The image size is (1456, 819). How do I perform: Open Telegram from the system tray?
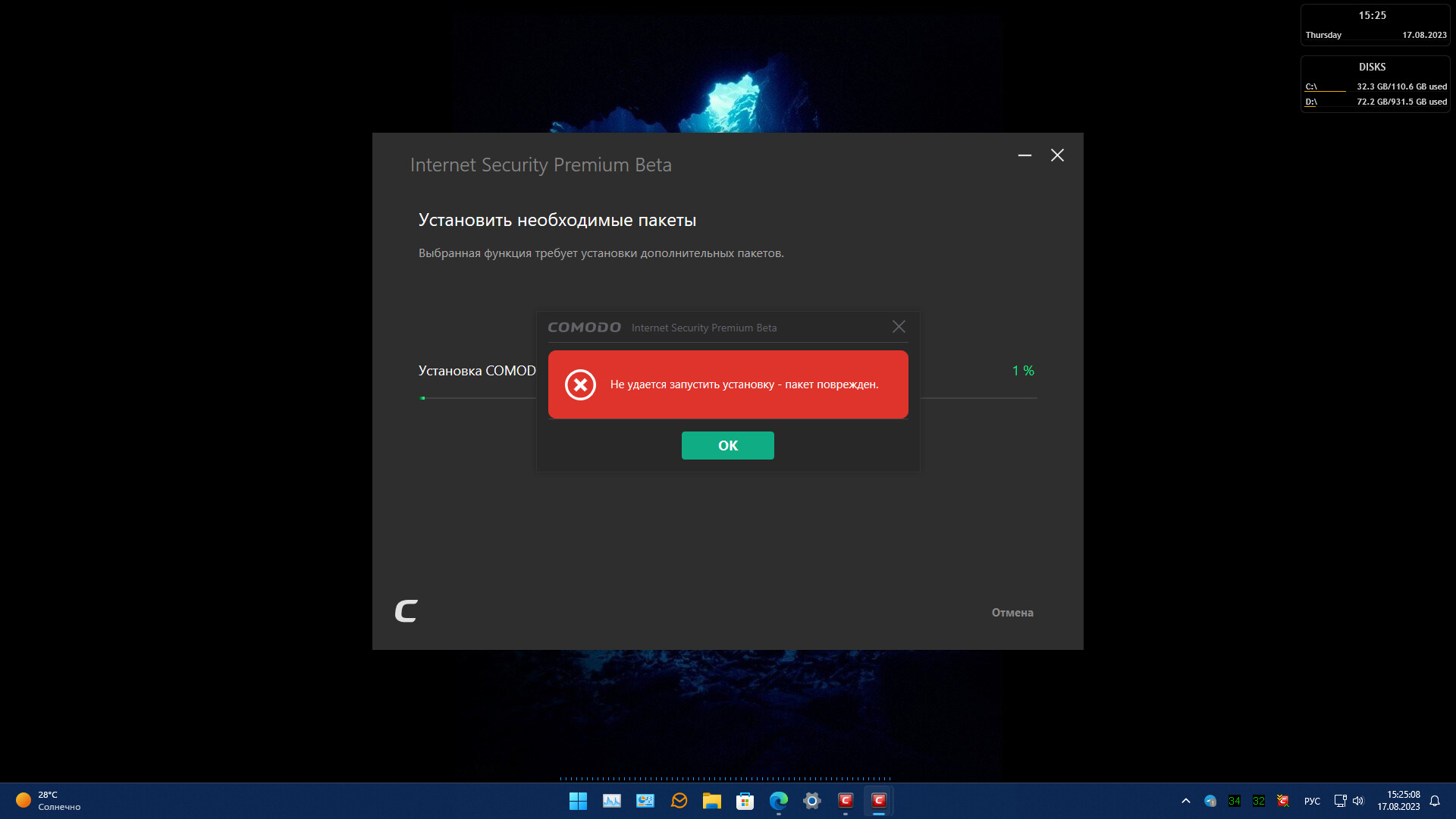coord(1210,801)
